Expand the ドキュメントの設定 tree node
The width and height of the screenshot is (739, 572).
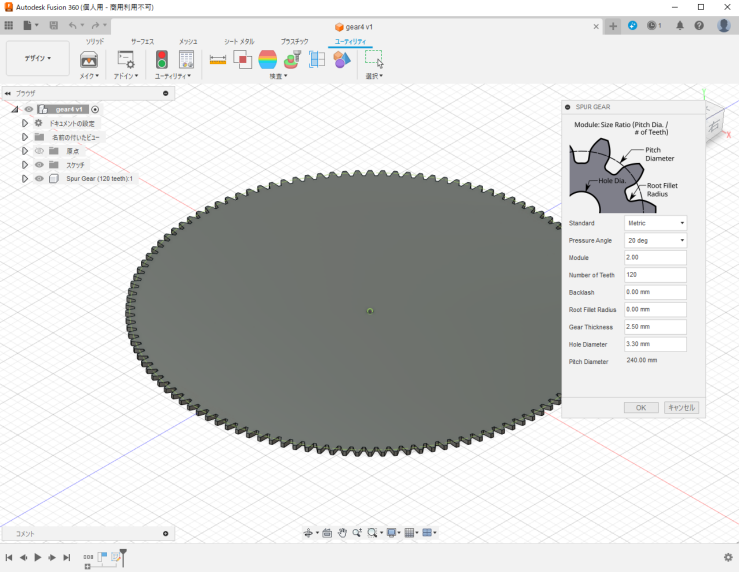[25, 123]
